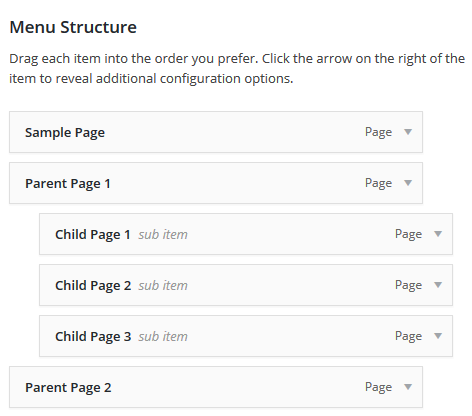Select the Child Page 2 title

tap(93, 286)
